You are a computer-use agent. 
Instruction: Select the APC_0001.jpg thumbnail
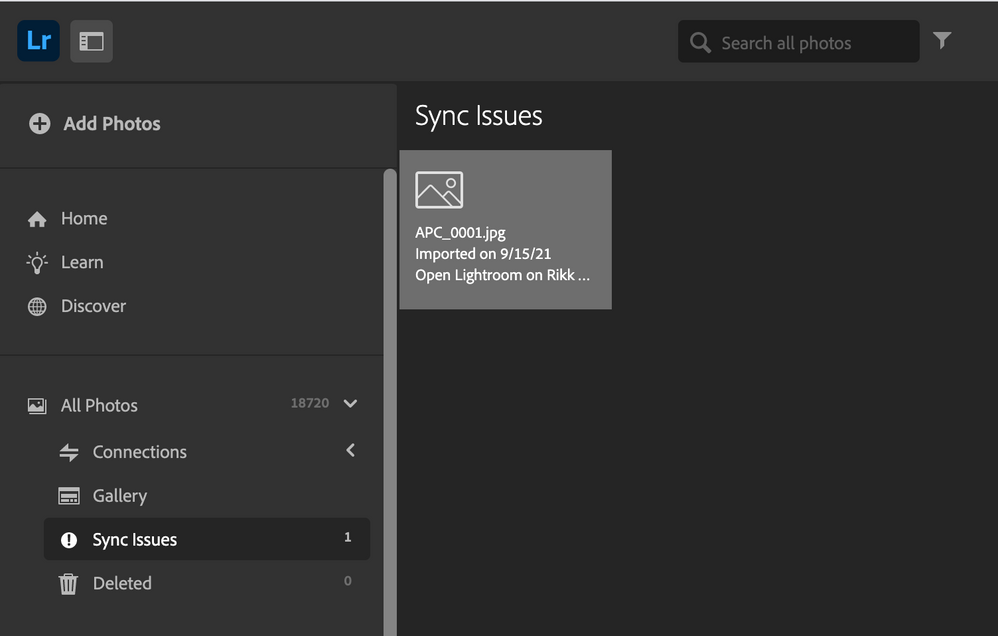505,230
